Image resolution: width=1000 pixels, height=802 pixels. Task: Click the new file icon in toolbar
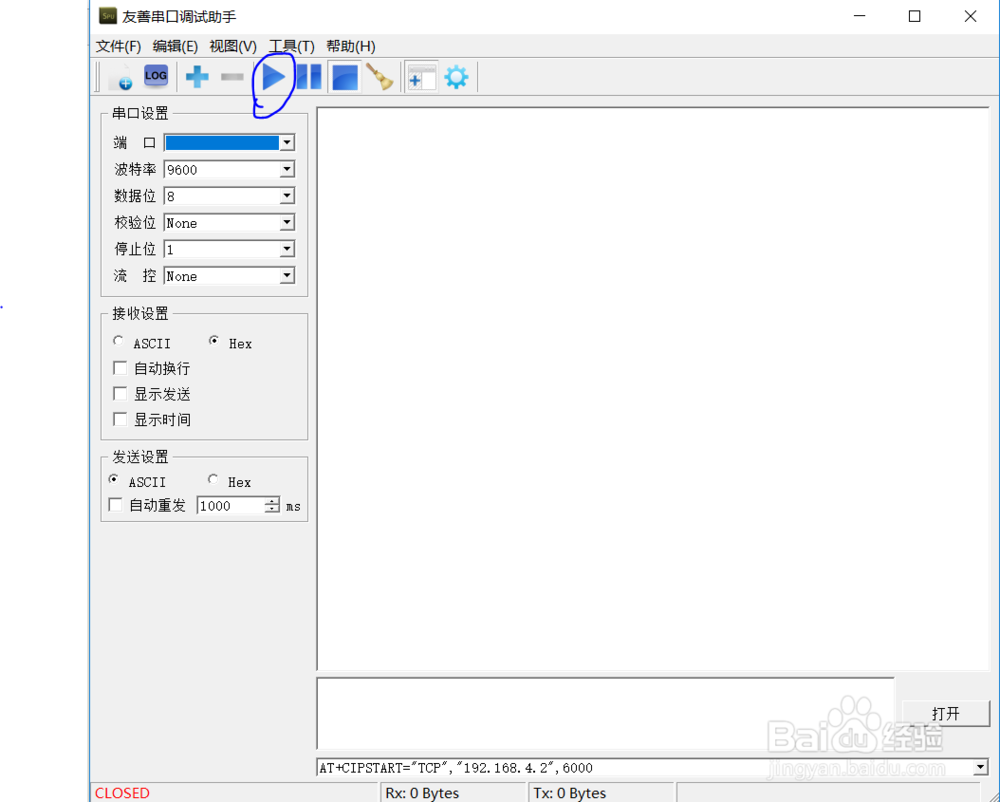119,77
